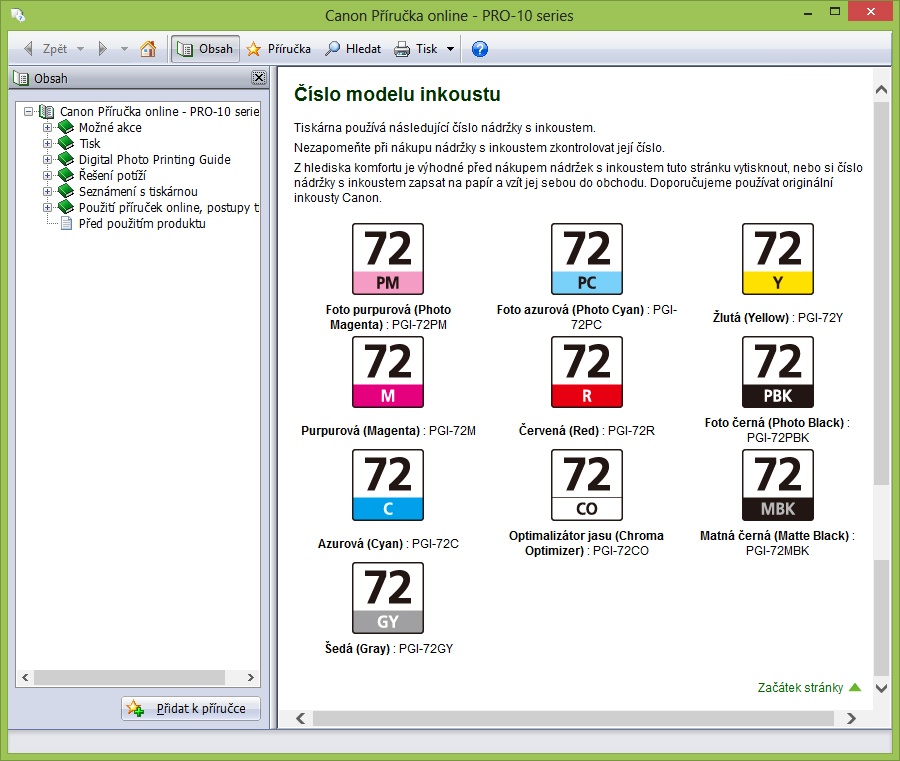This screenshot has width=900, height=761.
Task: Expand the Digital Photo Printing Guide node
Action: (47, 160)
